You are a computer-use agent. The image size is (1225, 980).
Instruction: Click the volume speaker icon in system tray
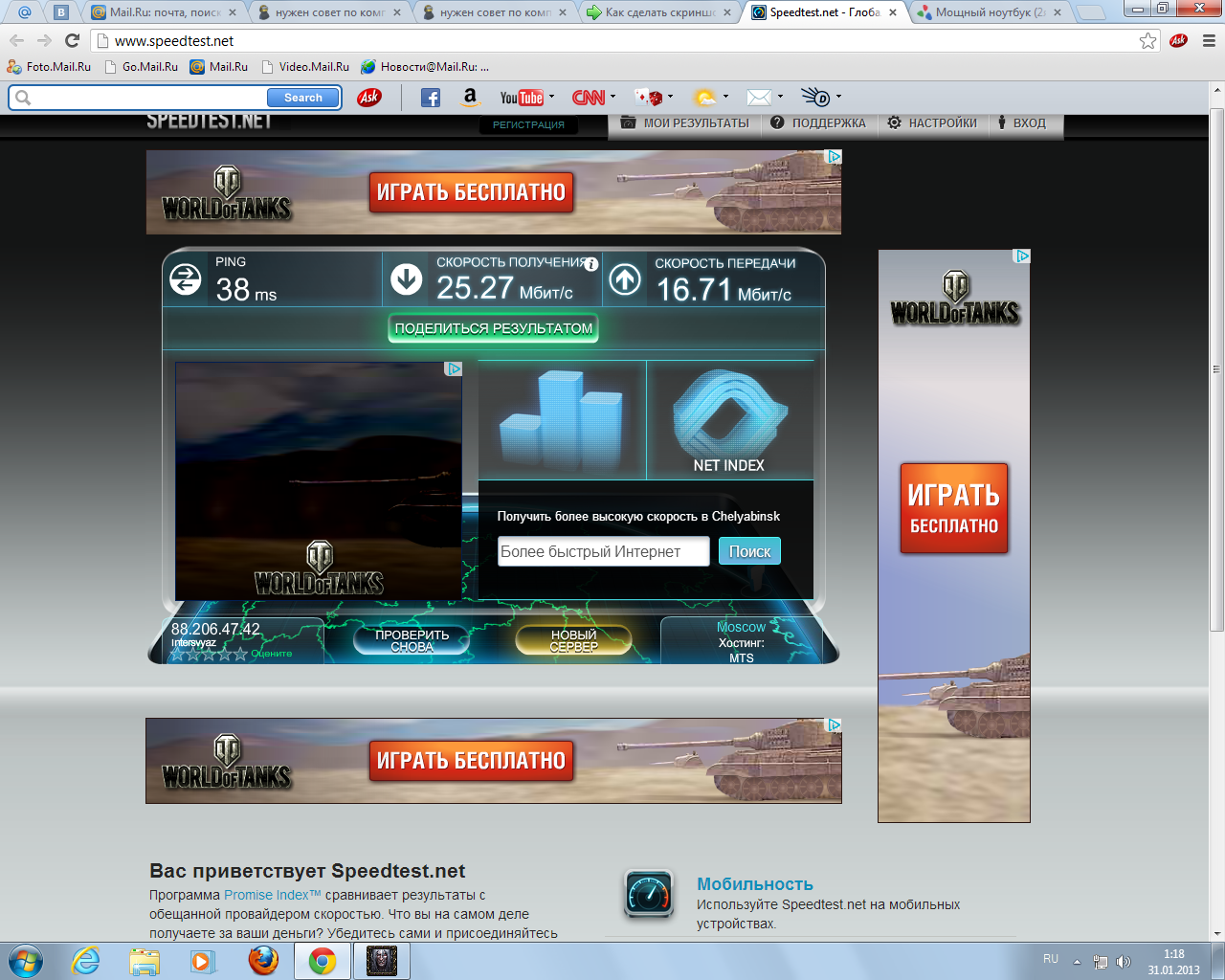[1124, 962]
